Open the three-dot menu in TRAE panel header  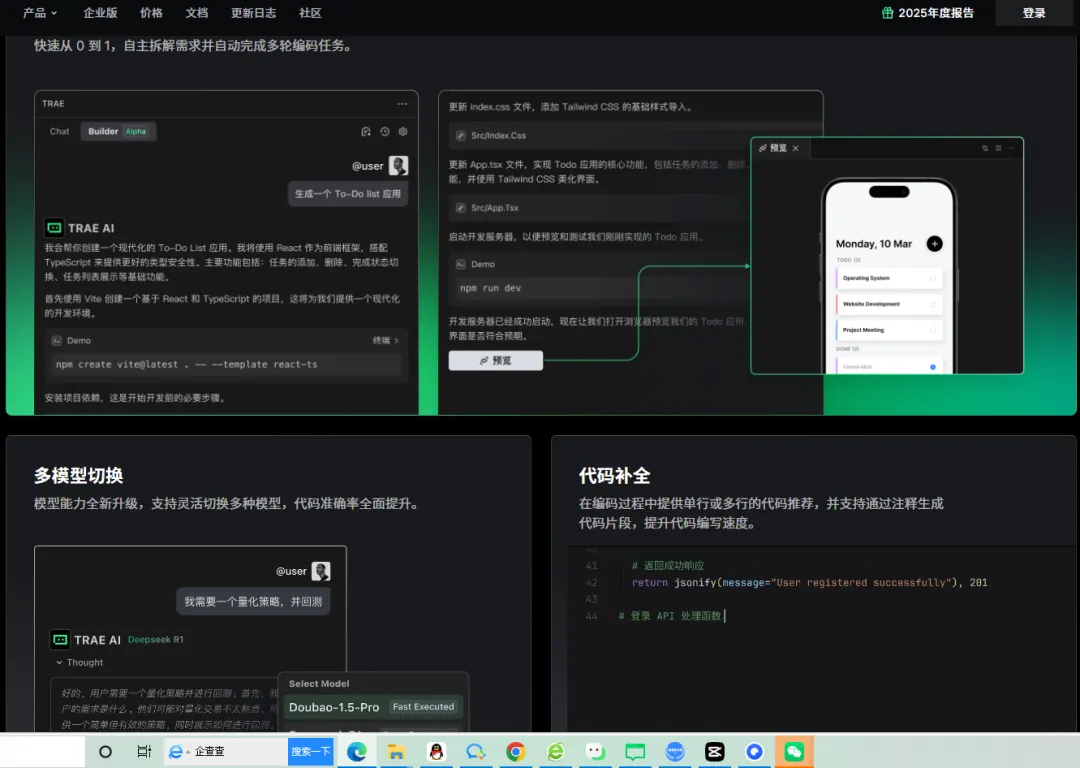coord(402,104)
